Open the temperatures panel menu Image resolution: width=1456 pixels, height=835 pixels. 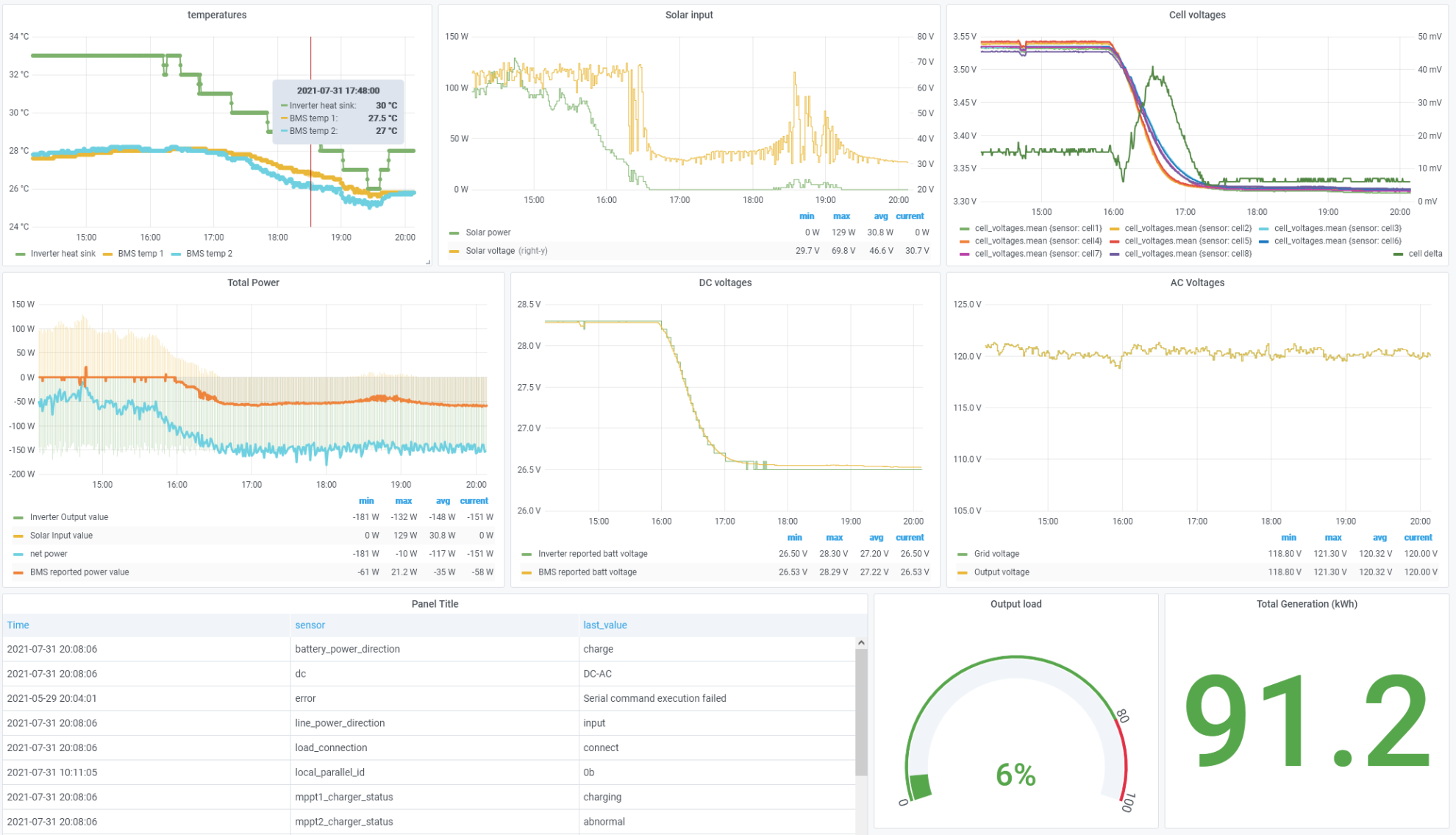216,15
